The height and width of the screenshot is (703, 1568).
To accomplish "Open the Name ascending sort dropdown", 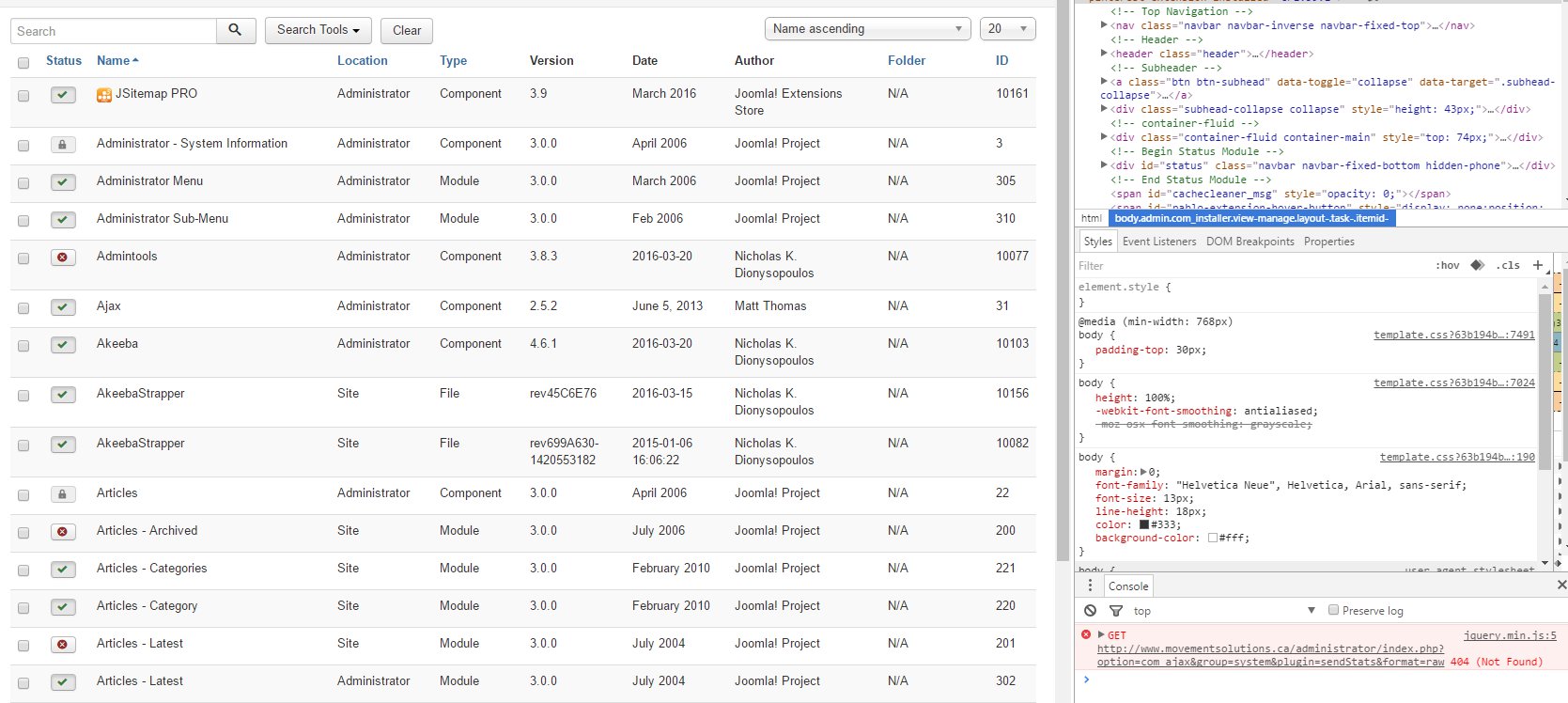I will coord(868,29).
